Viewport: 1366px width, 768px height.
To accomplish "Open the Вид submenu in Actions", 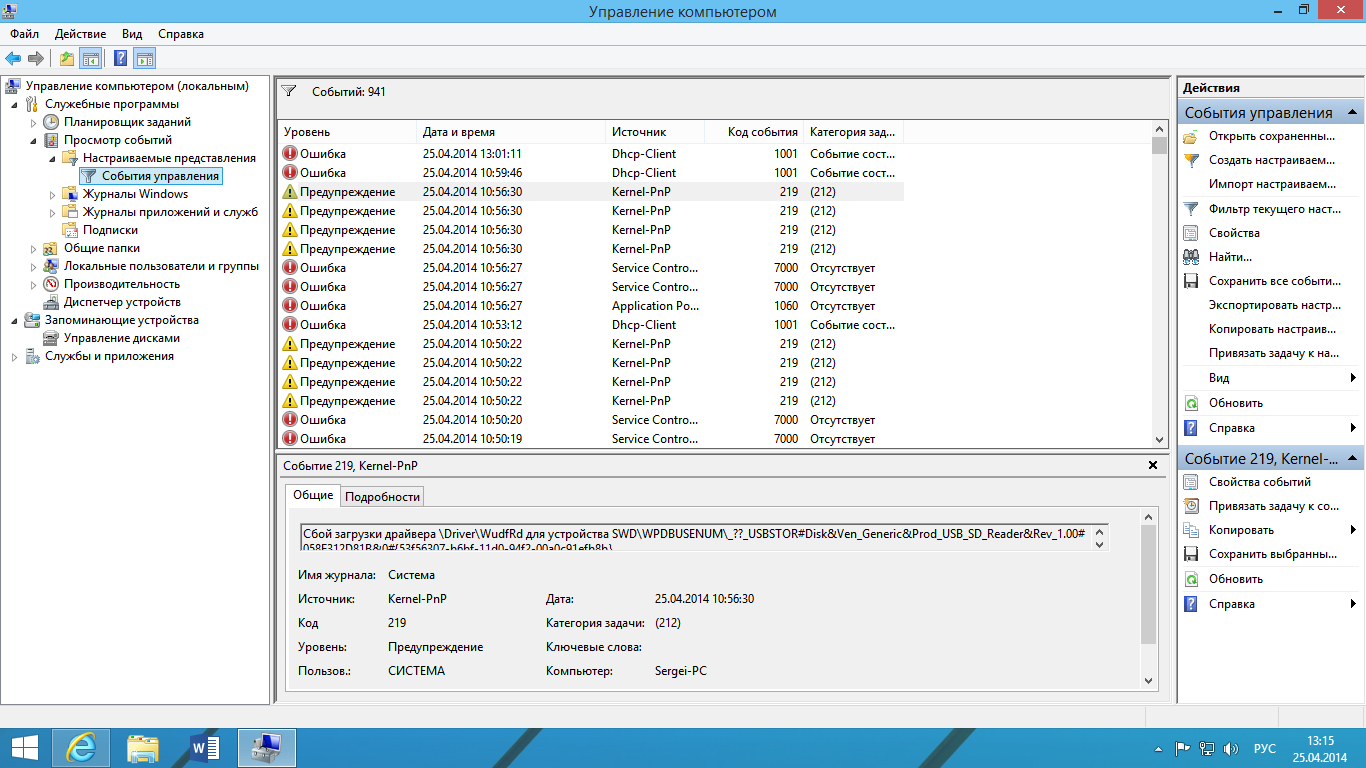I will pyautogui.click(x=1270, y=378).
